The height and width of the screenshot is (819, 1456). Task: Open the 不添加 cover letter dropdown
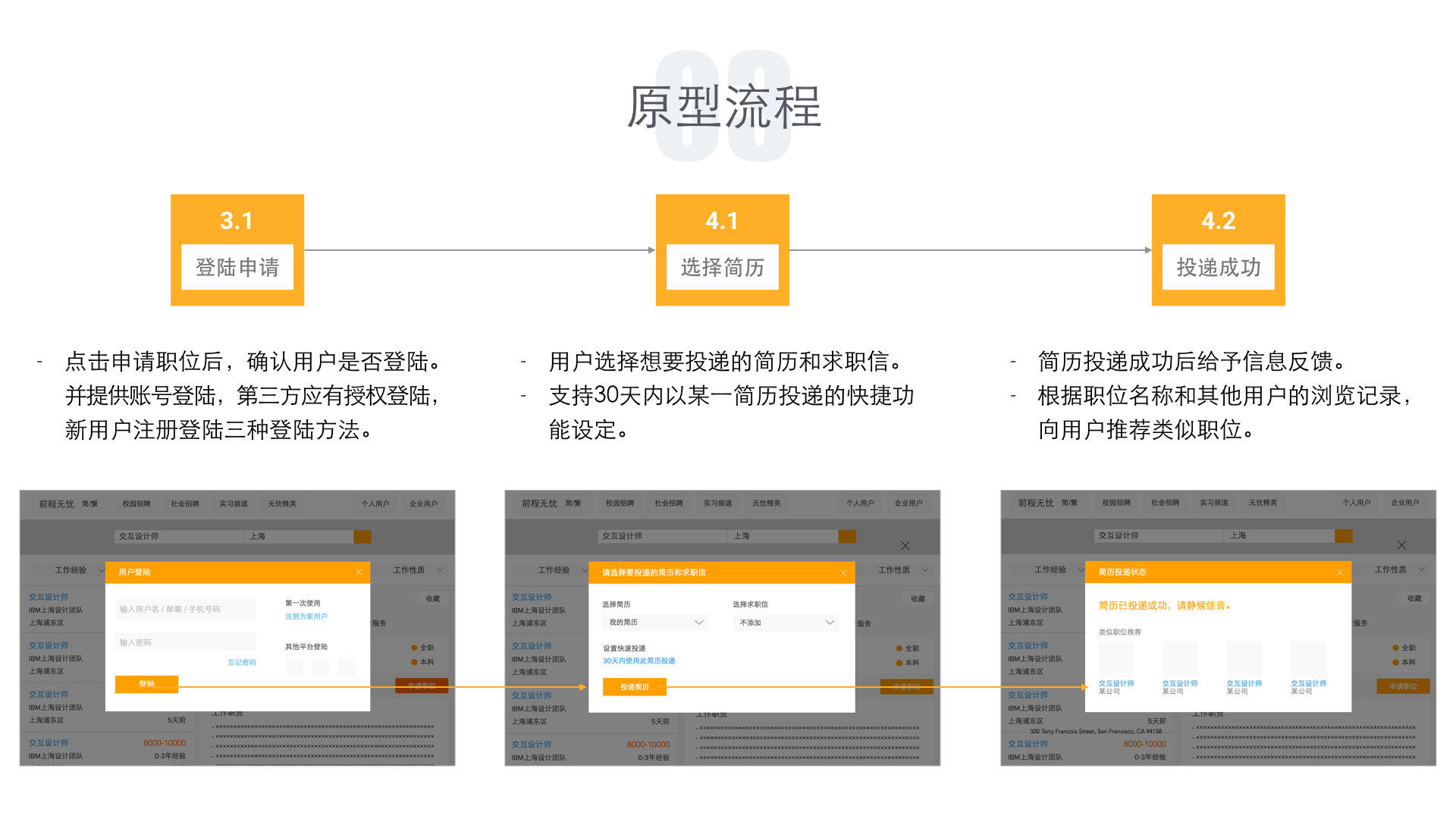pyautogui.click(x=786, y=623)
